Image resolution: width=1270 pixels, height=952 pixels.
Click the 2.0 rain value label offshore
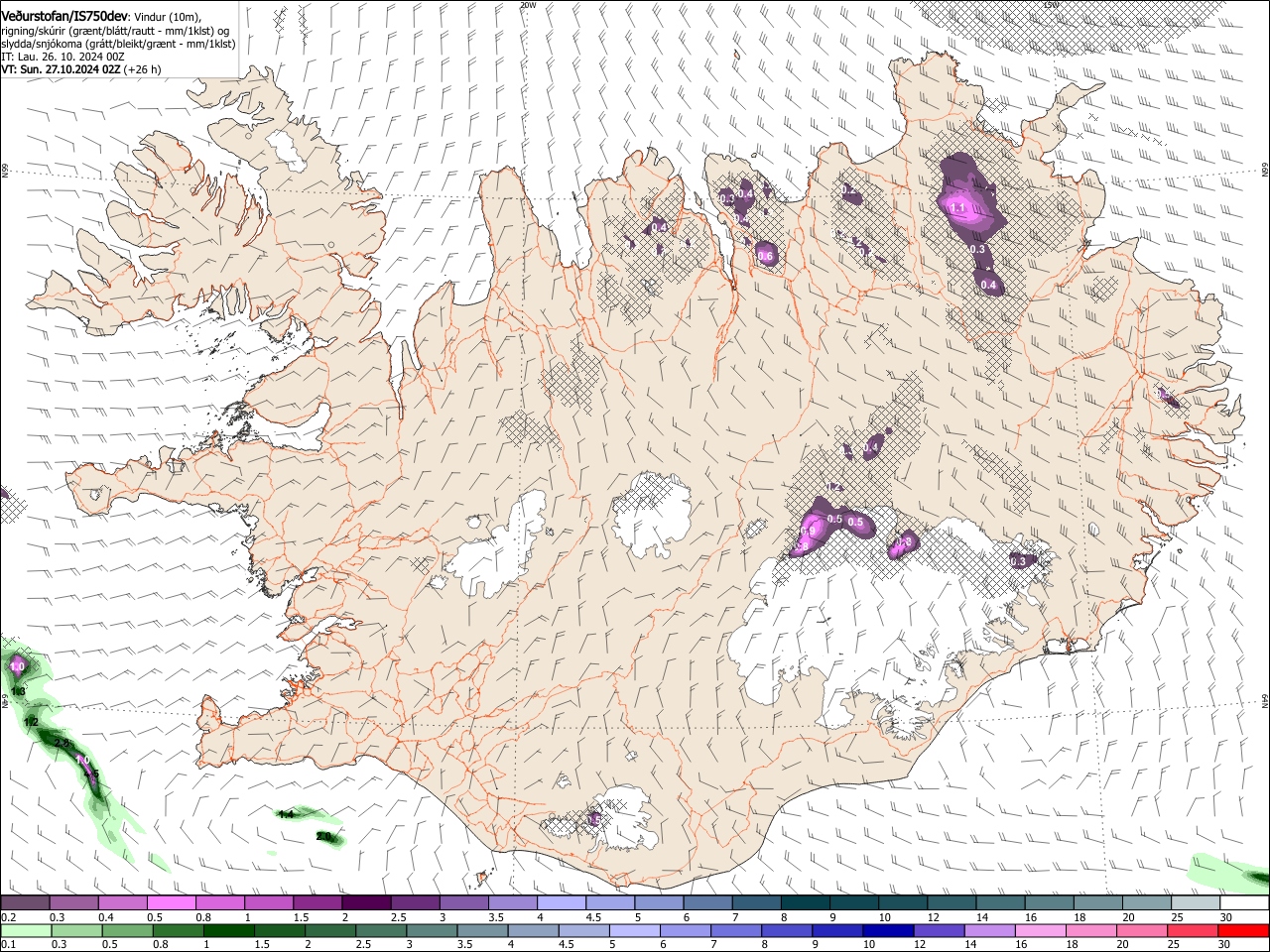click(x=323, y=837)
